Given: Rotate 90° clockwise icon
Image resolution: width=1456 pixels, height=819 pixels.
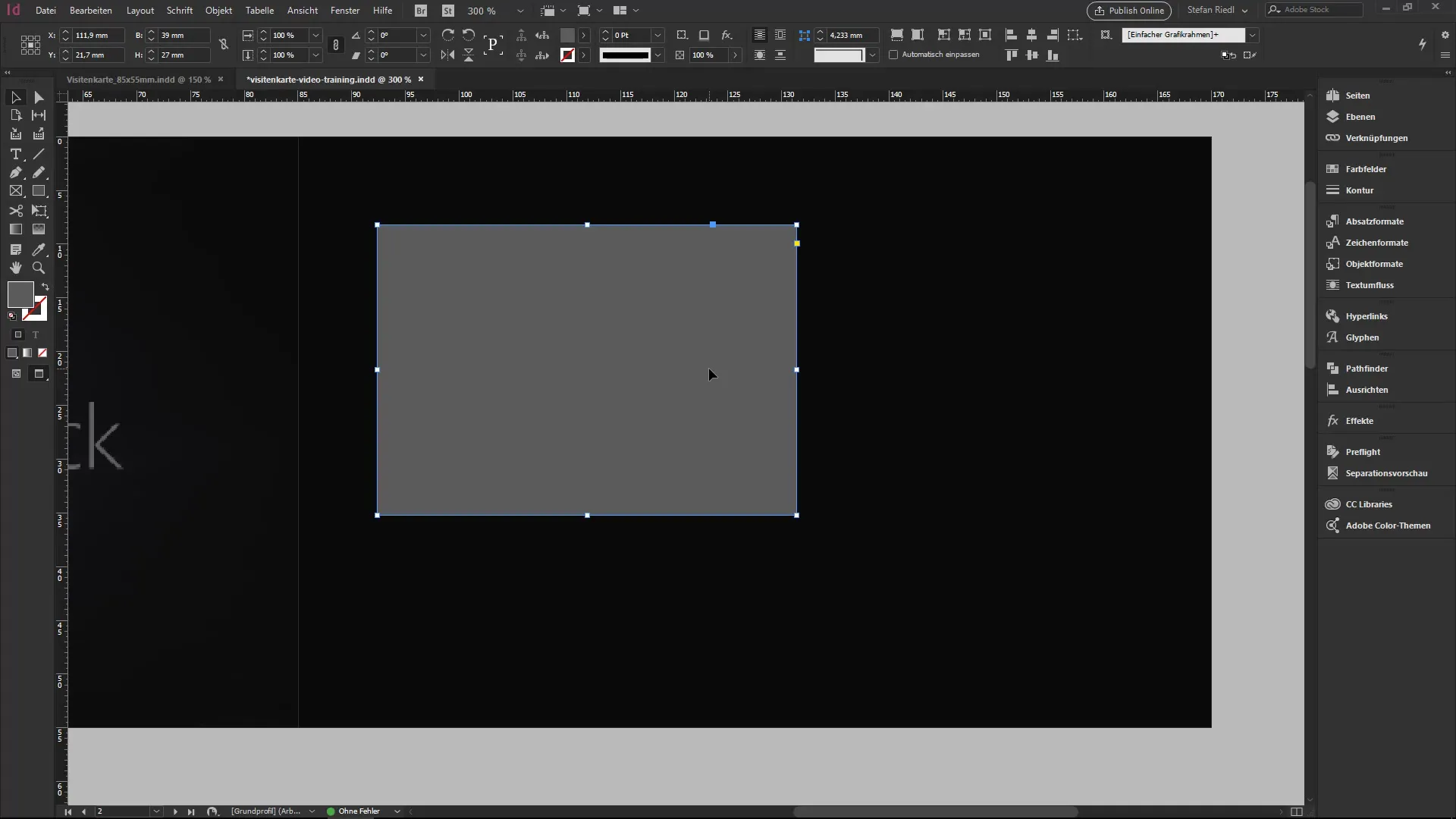Looking at the screenshot, I should pyautogui.click(x=448, y=35).
